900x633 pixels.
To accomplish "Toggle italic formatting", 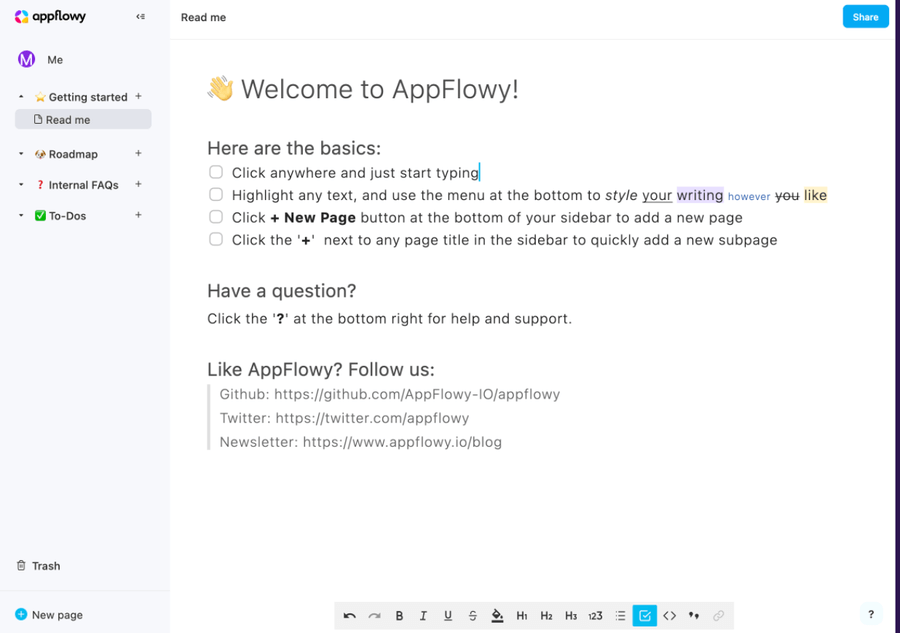I will (x=423, y=616).
